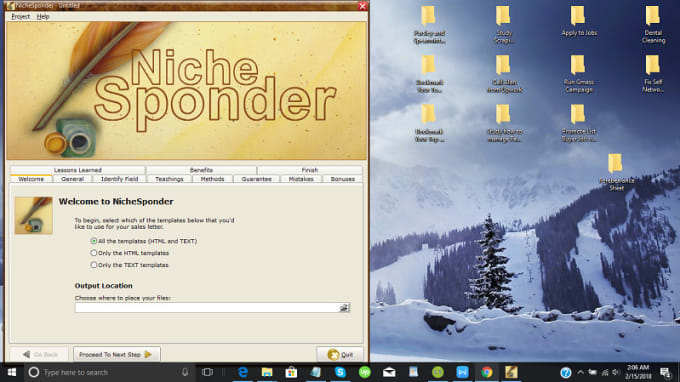Image resolution: width=680 pixels, height=382 pixels.
Task: Click the Quit button
Action: click(340, 354)
